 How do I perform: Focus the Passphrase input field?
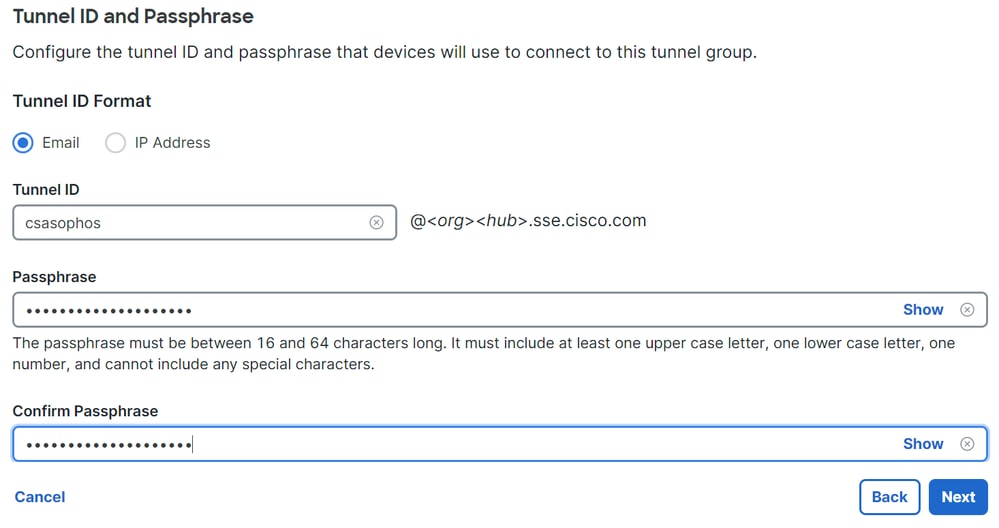pos(500,310)
